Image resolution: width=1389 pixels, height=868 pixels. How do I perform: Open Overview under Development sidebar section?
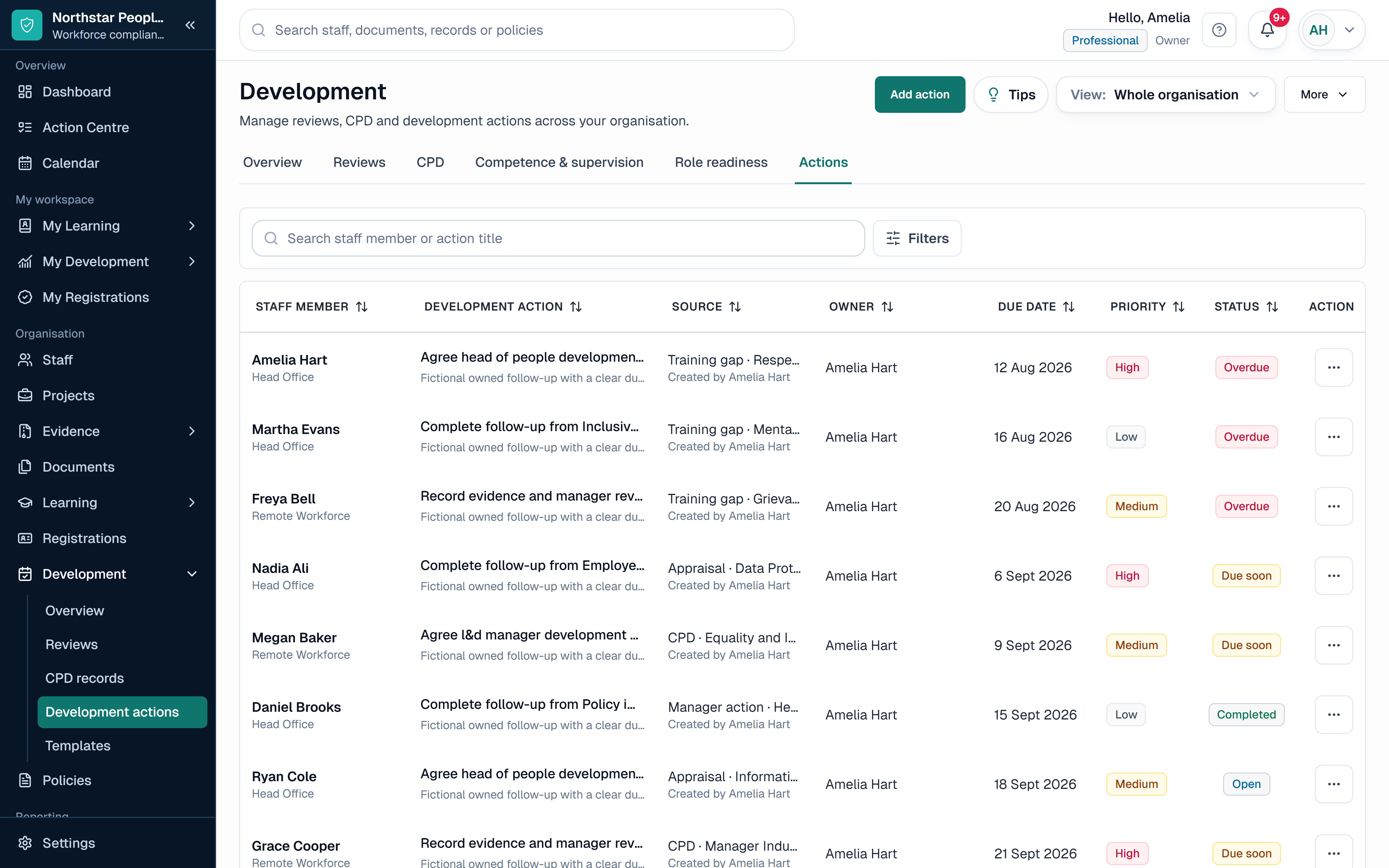(122, 610)
